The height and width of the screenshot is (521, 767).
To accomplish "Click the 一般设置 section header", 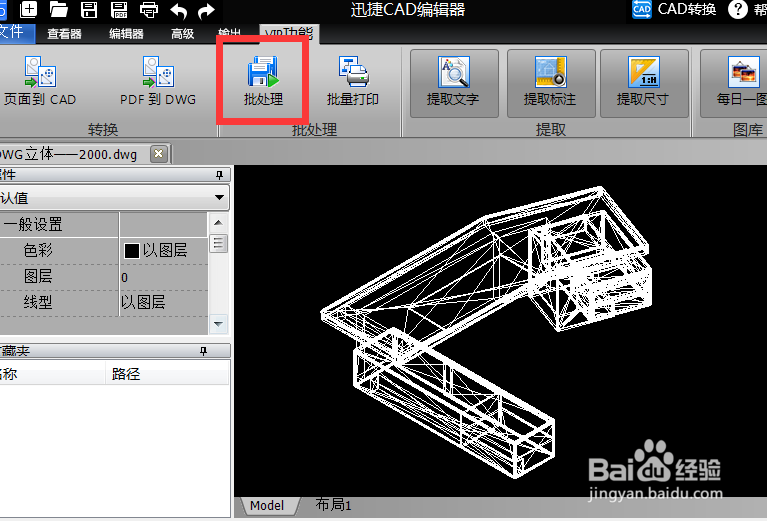I will click(x=33, y=225).
